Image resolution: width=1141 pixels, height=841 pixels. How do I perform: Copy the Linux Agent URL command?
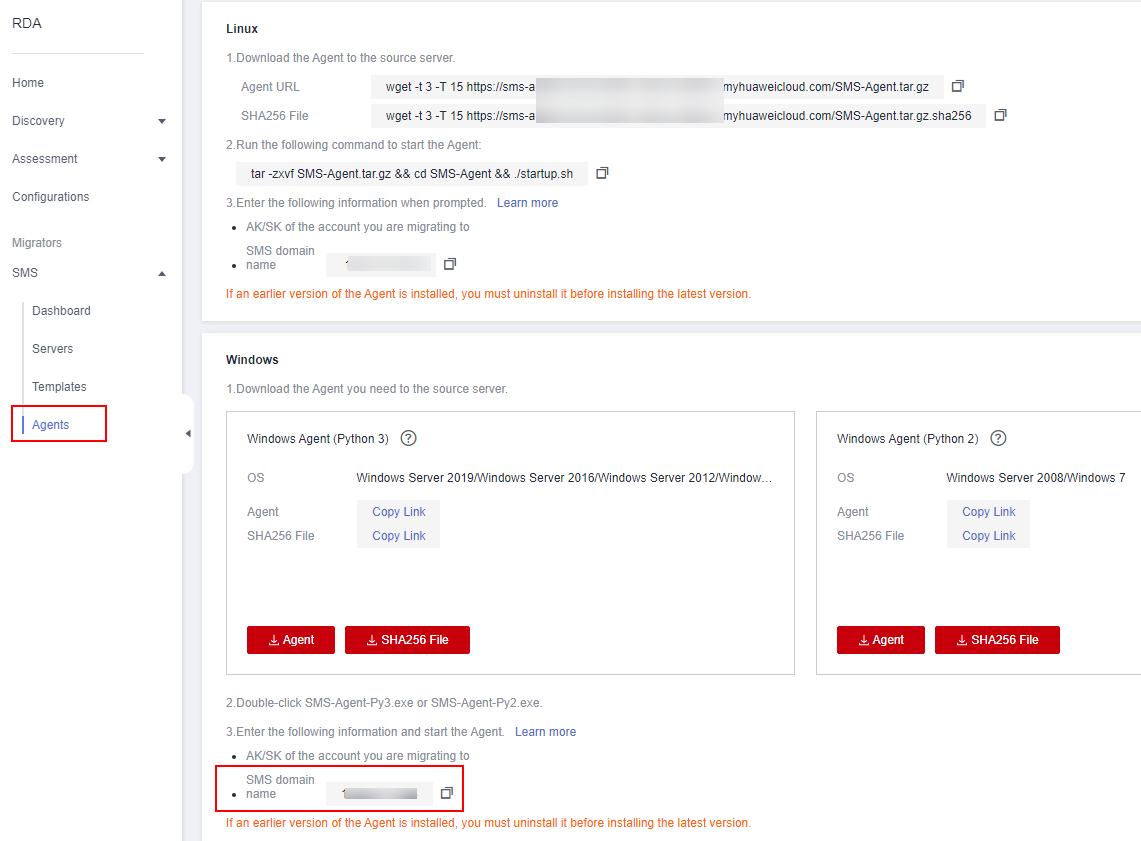click(958, 86)
